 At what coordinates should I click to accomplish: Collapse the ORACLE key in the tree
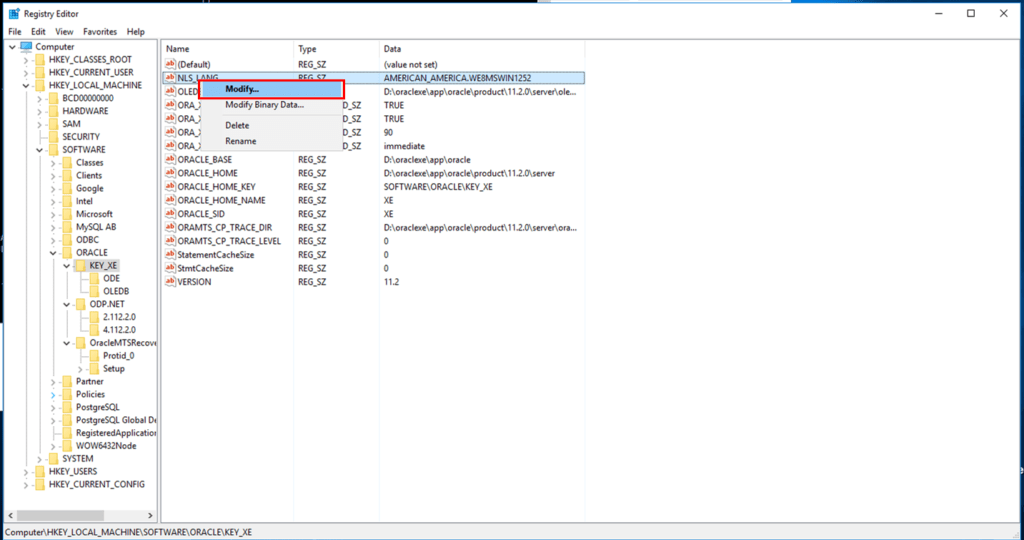coord(52,253)
